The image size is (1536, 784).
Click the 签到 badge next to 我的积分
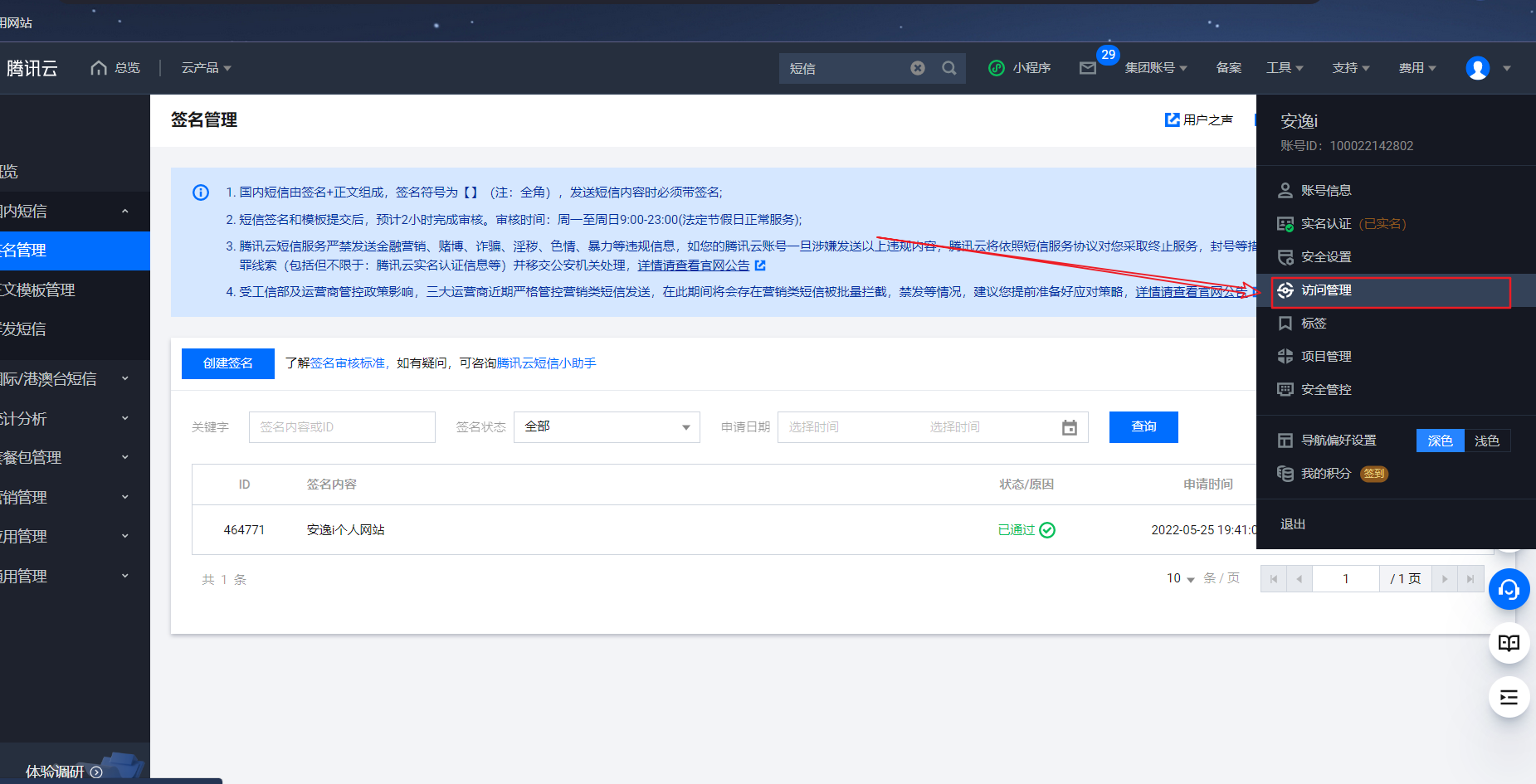click(x=1374, y=474)
